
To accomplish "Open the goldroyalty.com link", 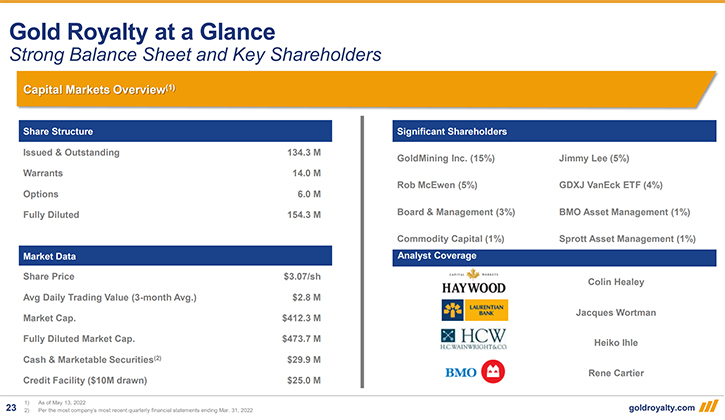I will coord(663,407).
